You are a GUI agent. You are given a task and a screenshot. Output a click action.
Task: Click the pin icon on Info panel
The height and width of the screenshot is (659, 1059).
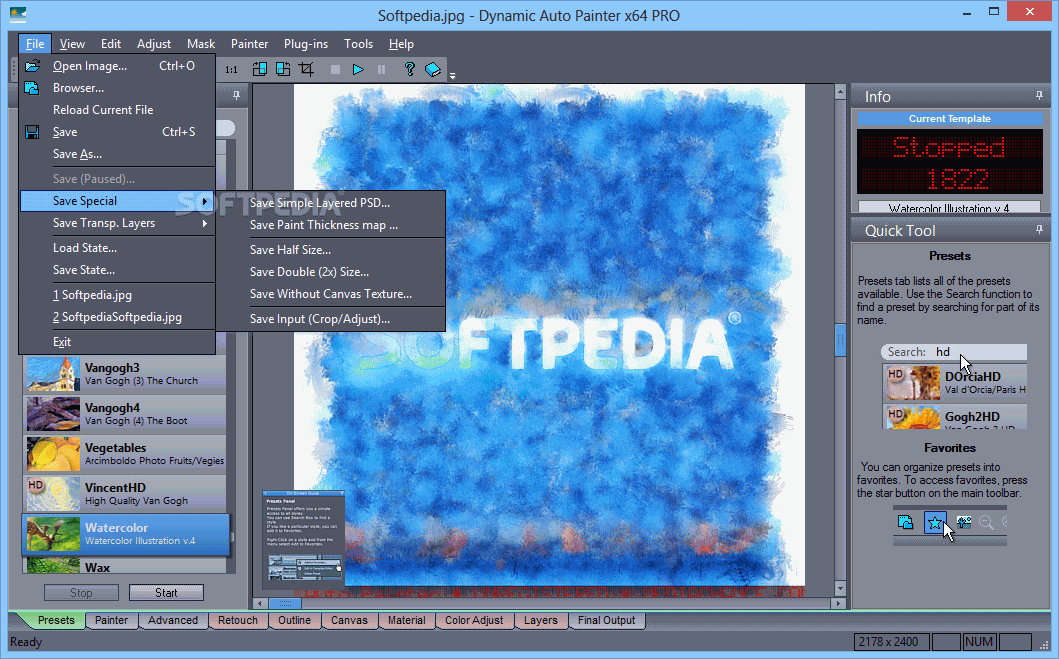1039,96
